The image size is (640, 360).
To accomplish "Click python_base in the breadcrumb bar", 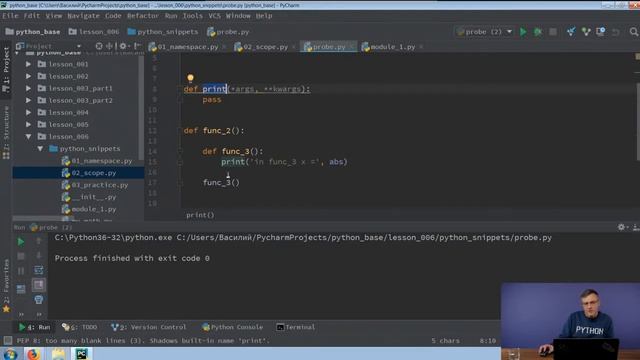I will (x=33, y=32).
